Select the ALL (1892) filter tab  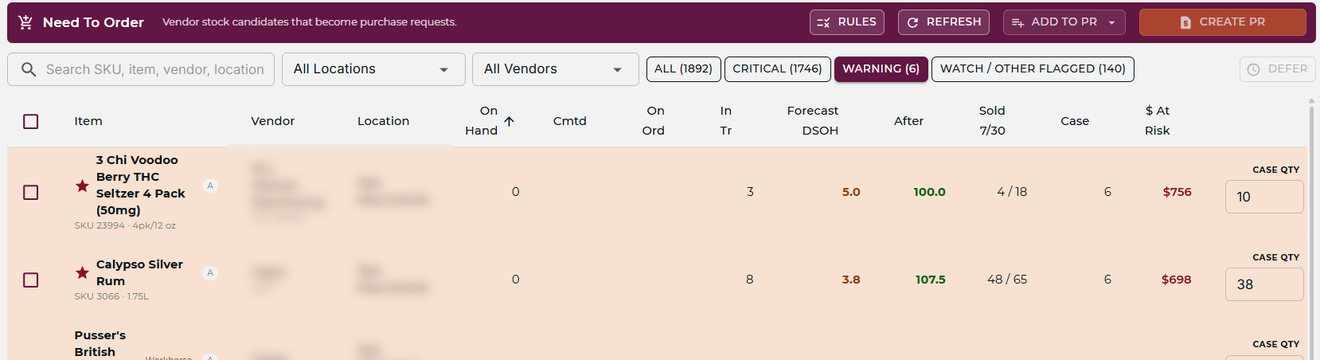point(683,69)
